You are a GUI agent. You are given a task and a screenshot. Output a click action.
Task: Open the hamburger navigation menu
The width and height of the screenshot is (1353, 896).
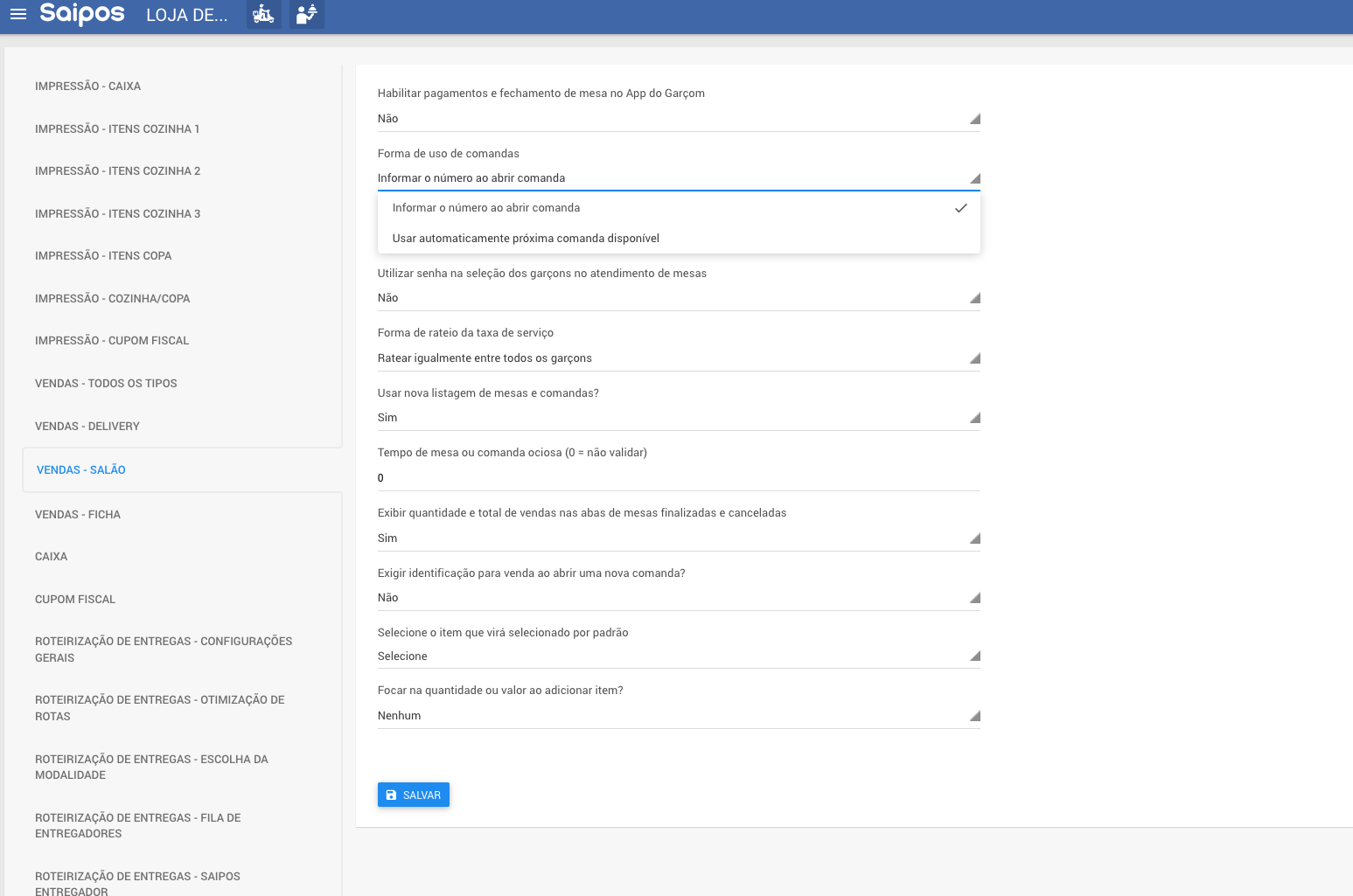[x=18, y=14]
